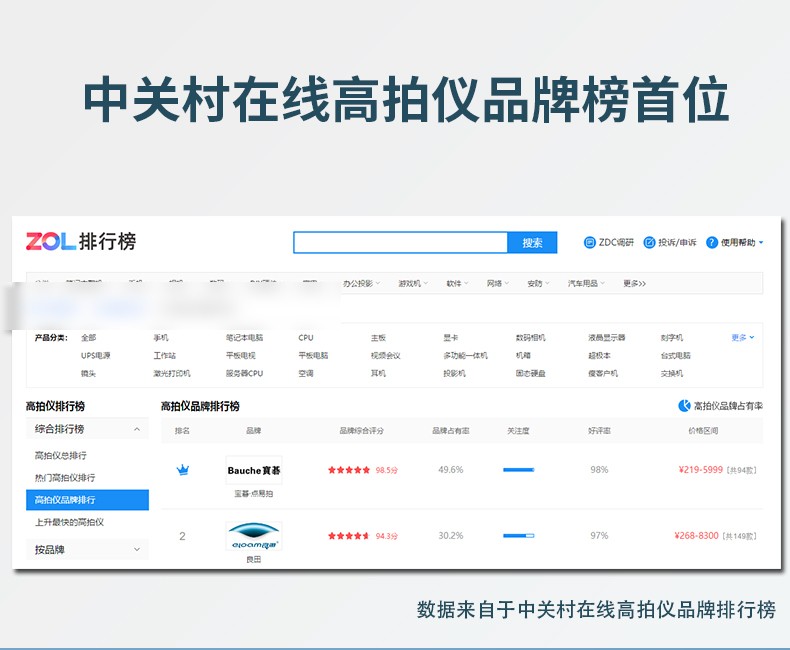Select the highlighted 高拍仪品牌排行 item
The height and width of the screenshot is (650, 790).
[x=87, y=500]
